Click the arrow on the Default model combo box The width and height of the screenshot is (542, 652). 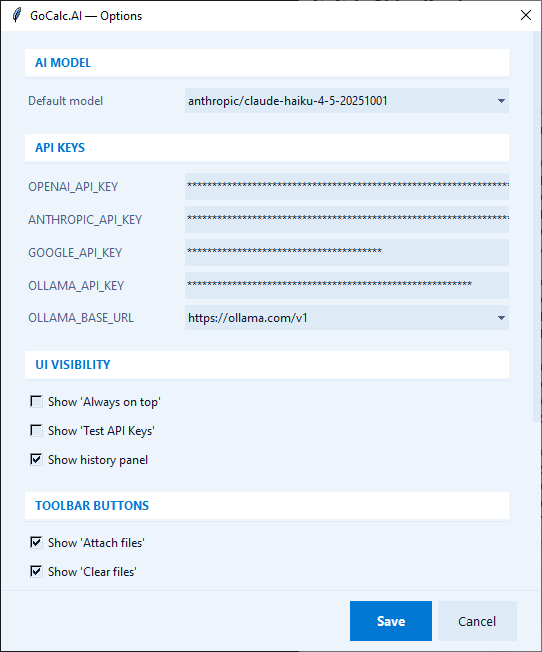501,101
